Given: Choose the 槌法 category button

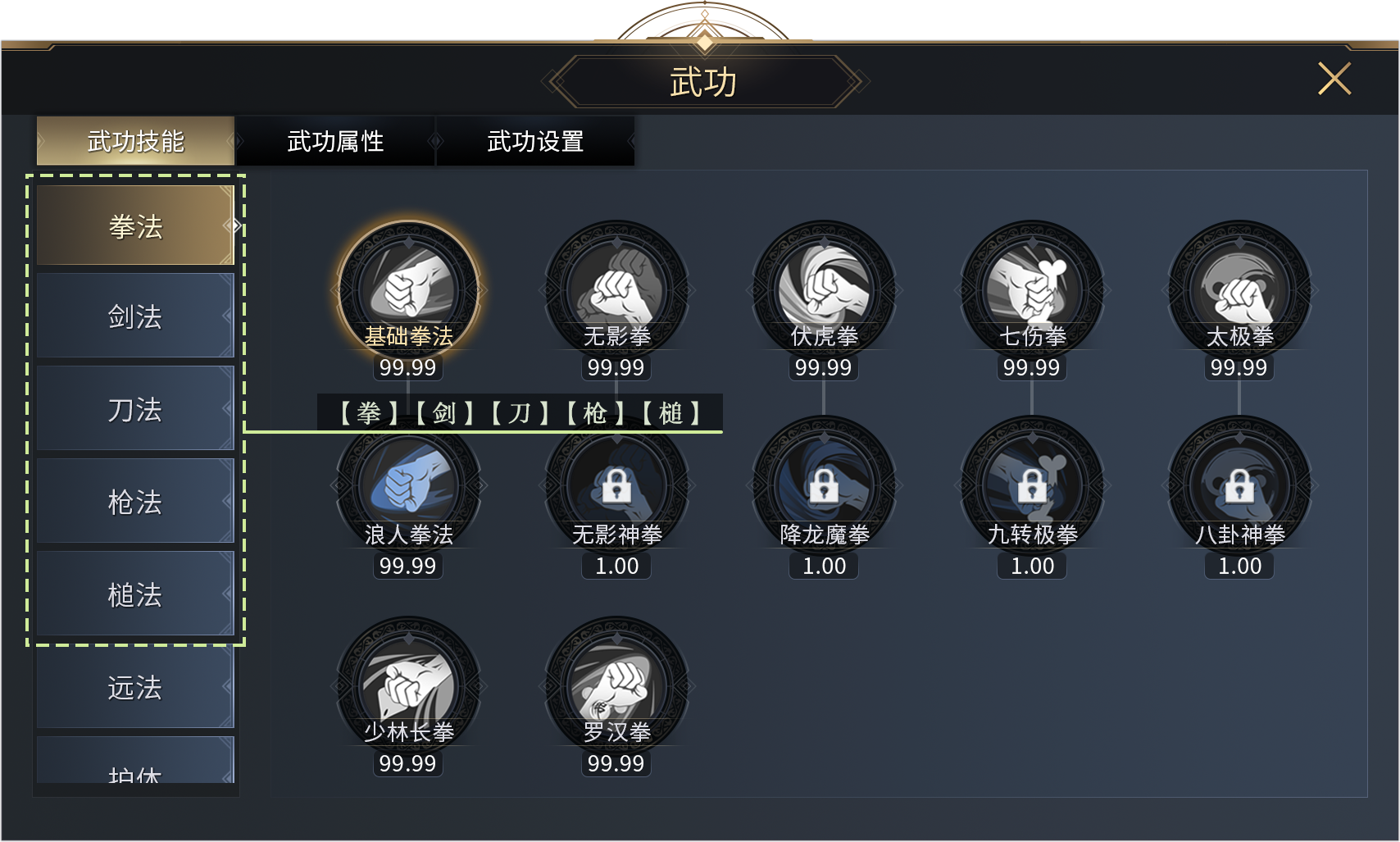Looking at the screenshot, I should pos(135,594).
